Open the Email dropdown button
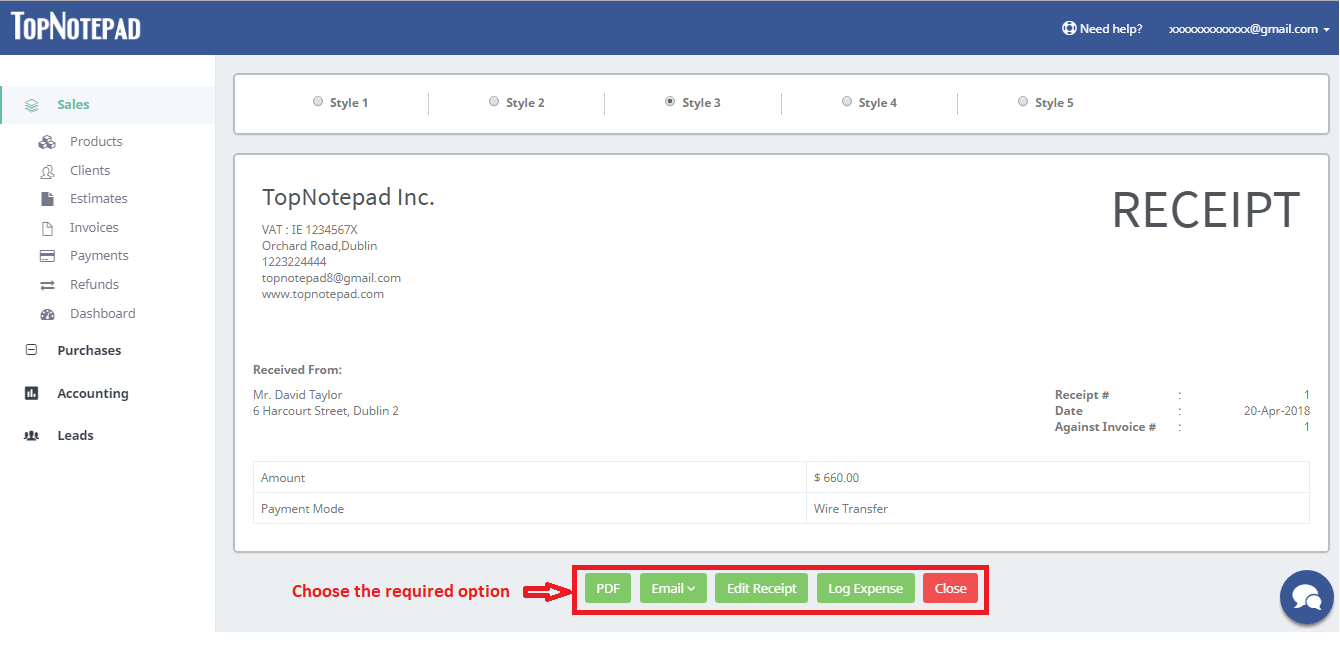 673,588
